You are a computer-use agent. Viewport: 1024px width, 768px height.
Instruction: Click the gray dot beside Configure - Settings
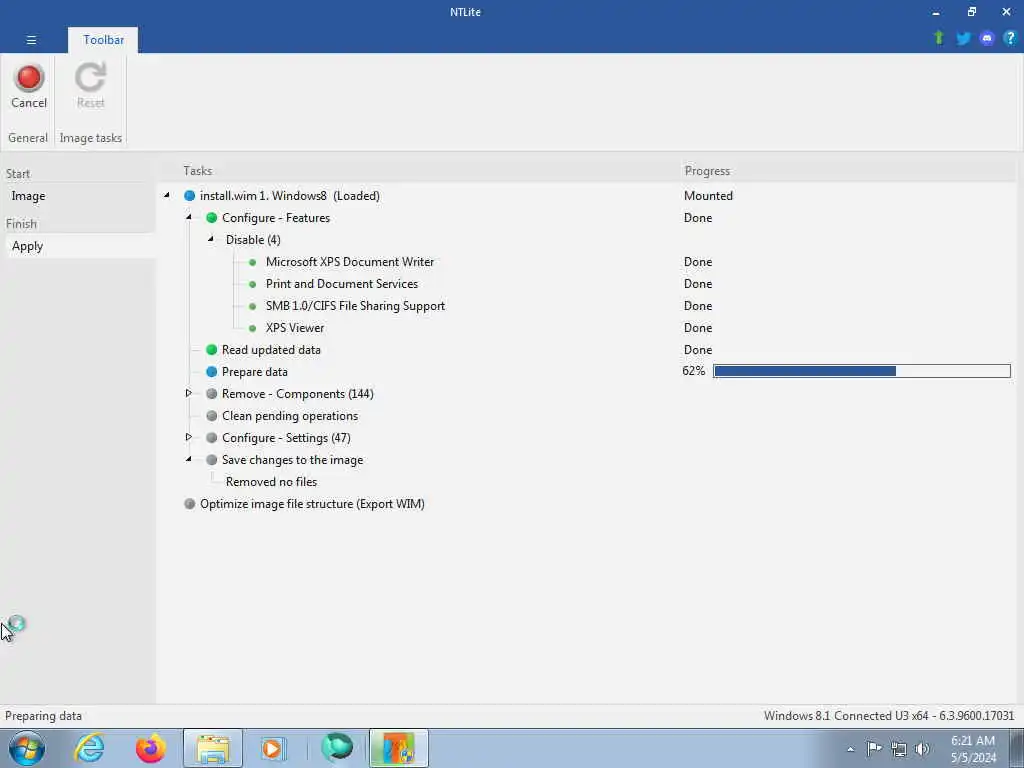click(212, 438)
